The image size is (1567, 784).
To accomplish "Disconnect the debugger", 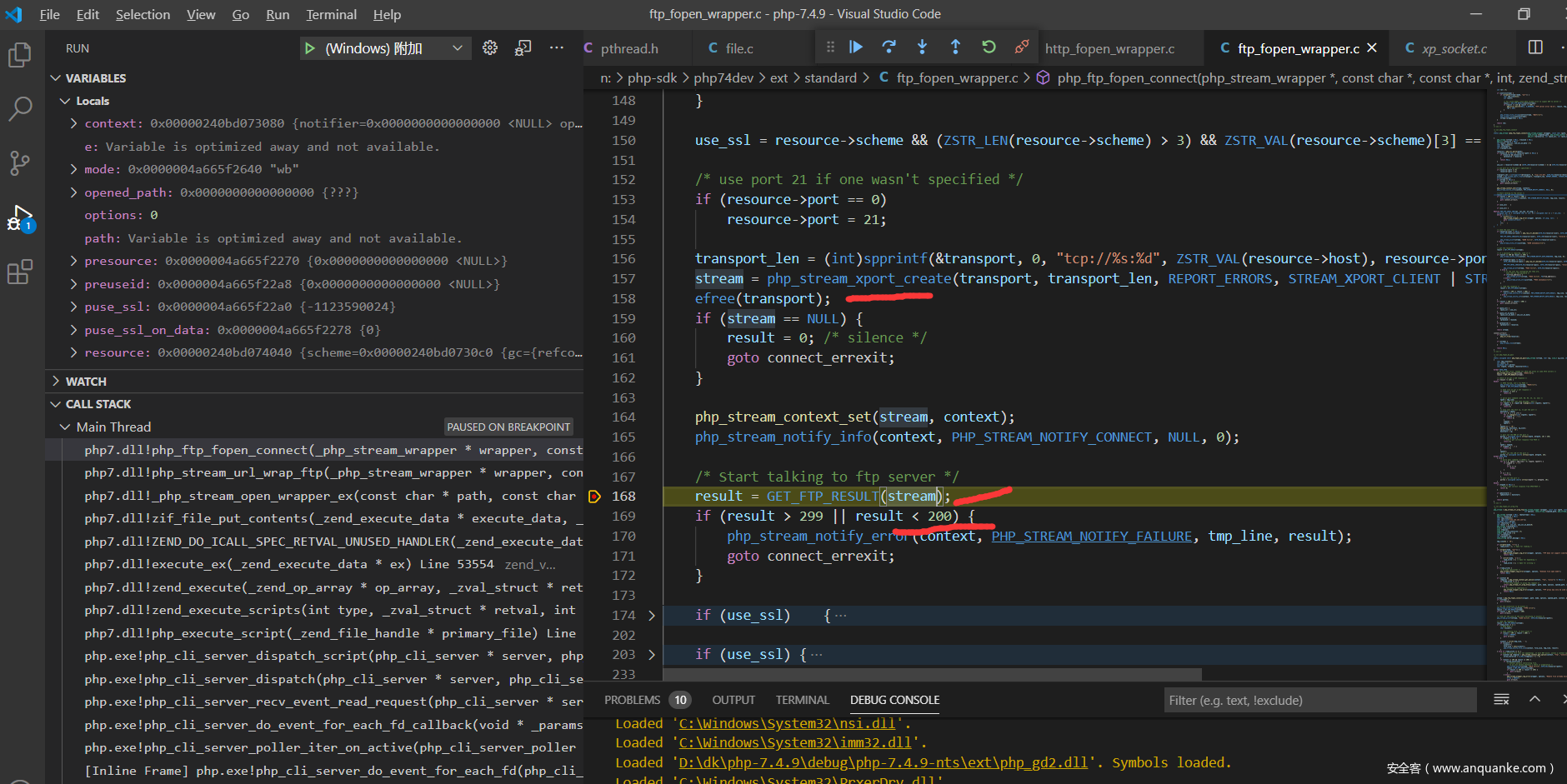I will (x=1021, y=47).
